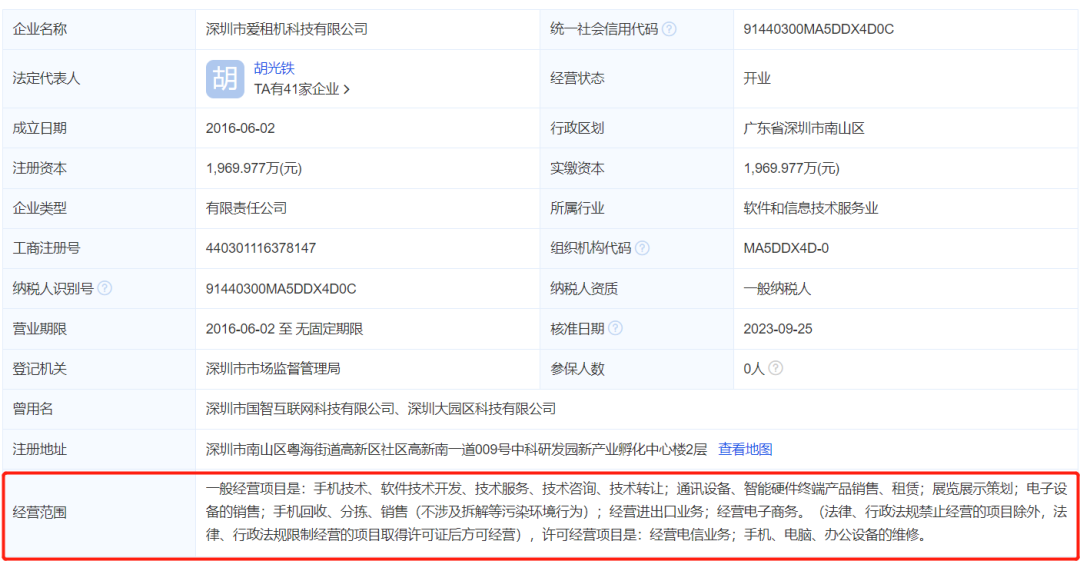Viewport: 1080px width, 561px height.
Task: Click help icon beside 组织机构代码
Action: point(642,248)
